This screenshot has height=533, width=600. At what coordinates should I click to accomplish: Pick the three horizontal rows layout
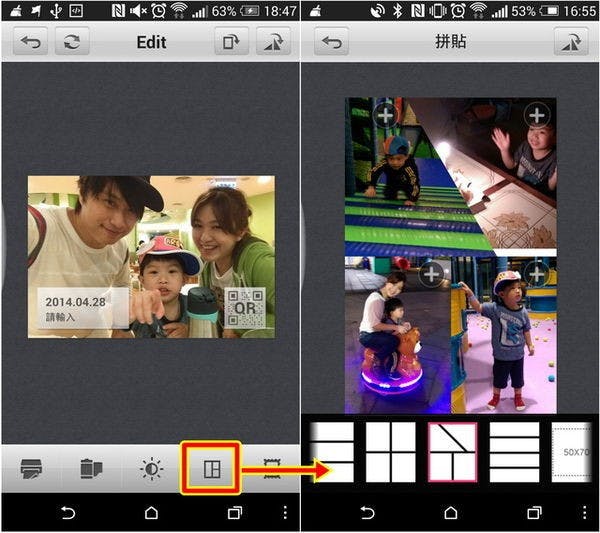click(x=513, y=452)
